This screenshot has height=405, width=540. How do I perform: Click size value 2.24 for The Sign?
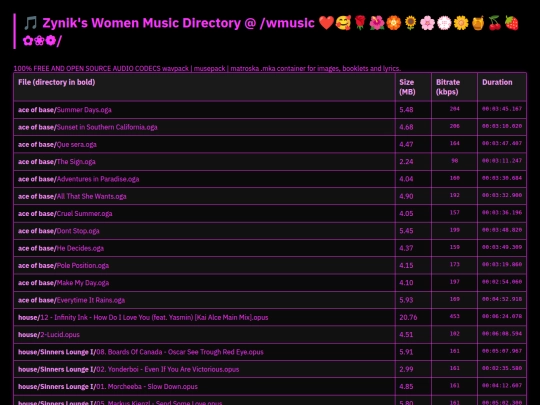click(406, 162)
